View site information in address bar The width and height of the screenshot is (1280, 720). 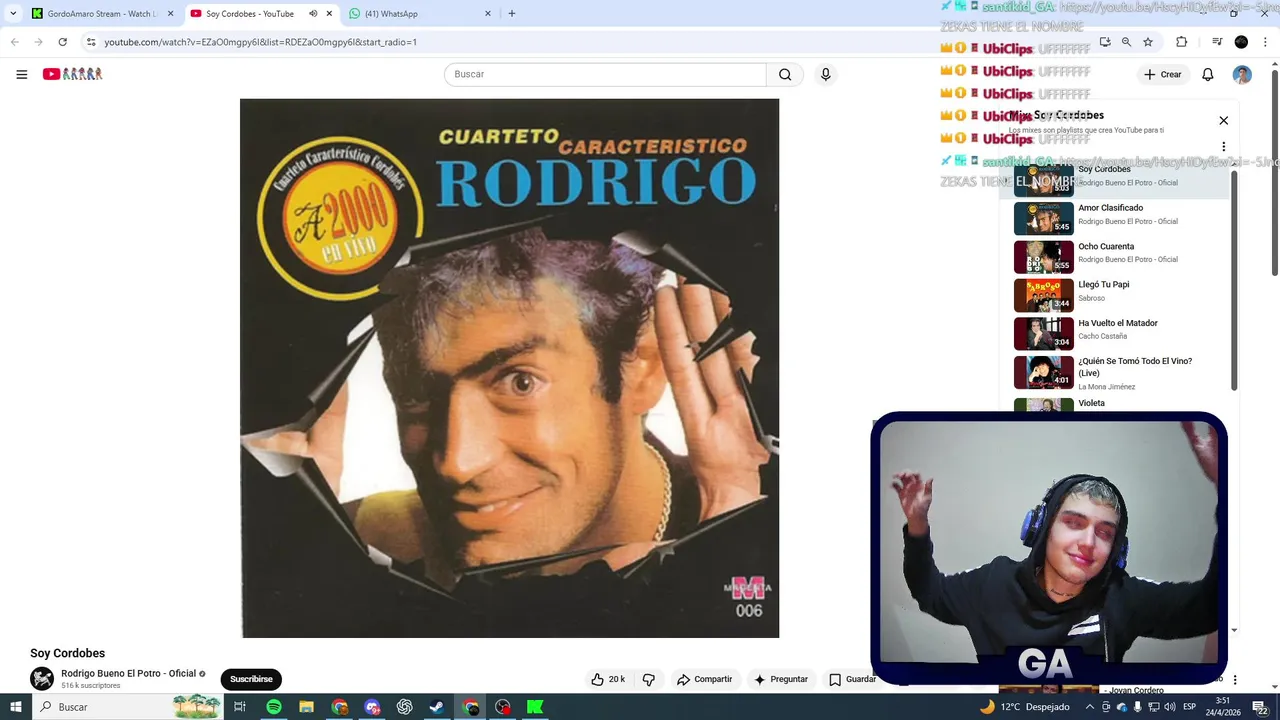[x=91, y=42]
